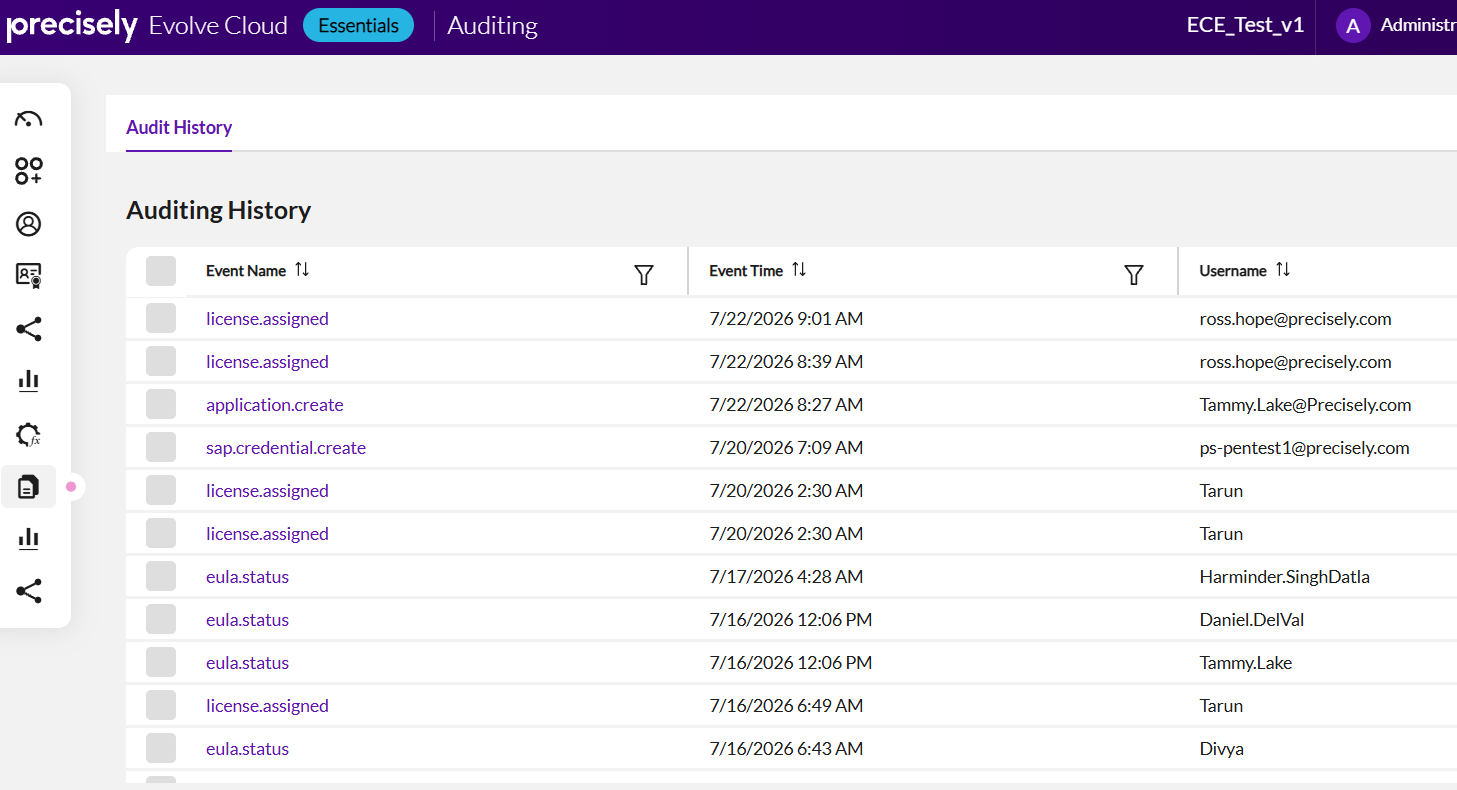Check the license.assigned 6:49 AM row box

click(161, 706)
